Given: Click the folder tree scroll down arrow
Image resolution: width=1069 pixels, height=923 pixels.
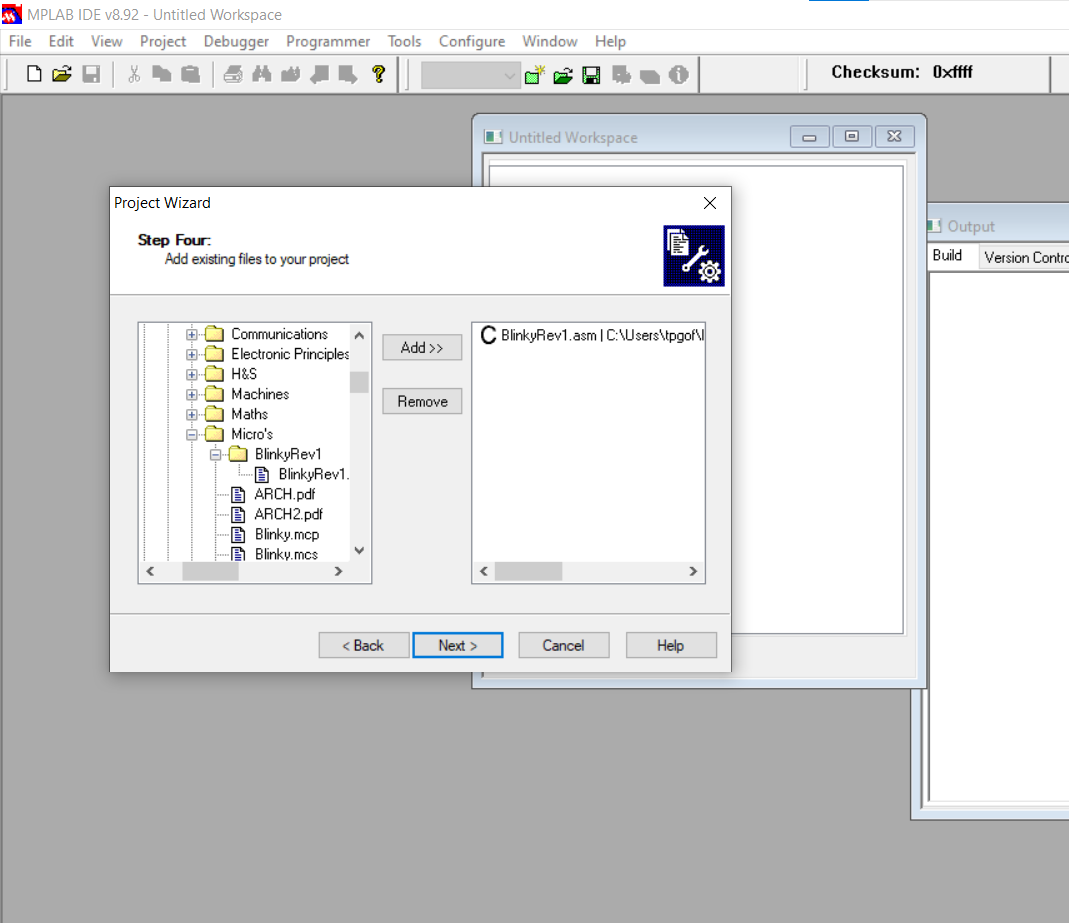Looking at the screenshot, I should pyautogui.click(x=359, y=551).
